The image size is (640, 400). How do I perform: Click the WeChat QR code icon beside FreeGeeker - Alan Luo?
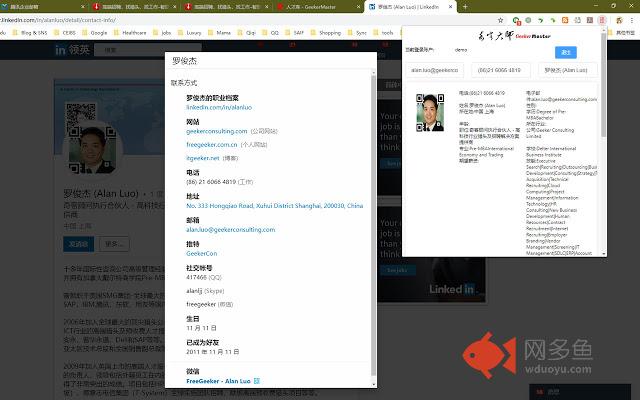(256, 381)
